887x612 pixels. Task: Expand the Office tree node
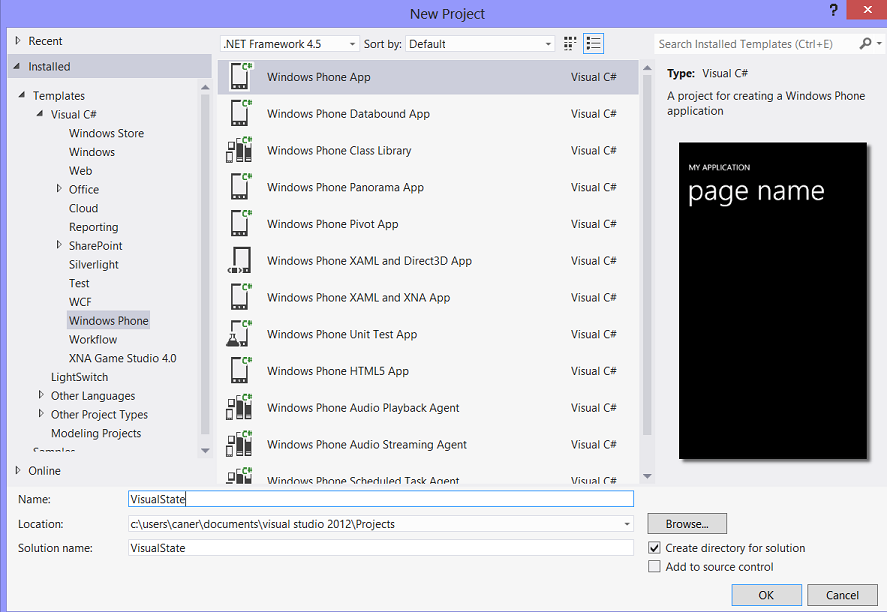59,188
